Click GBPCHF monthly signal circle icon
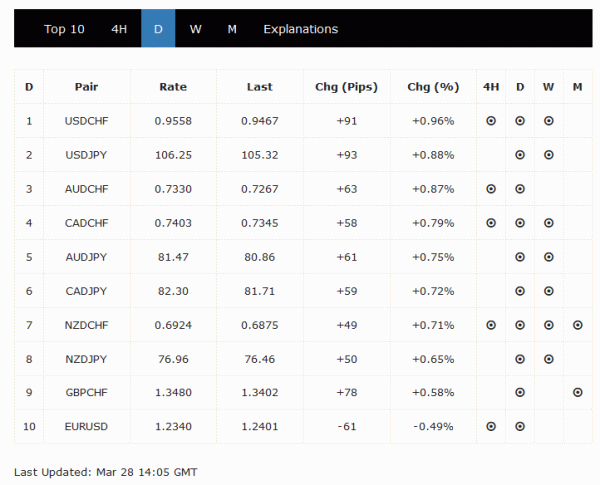 click(578, 393)
